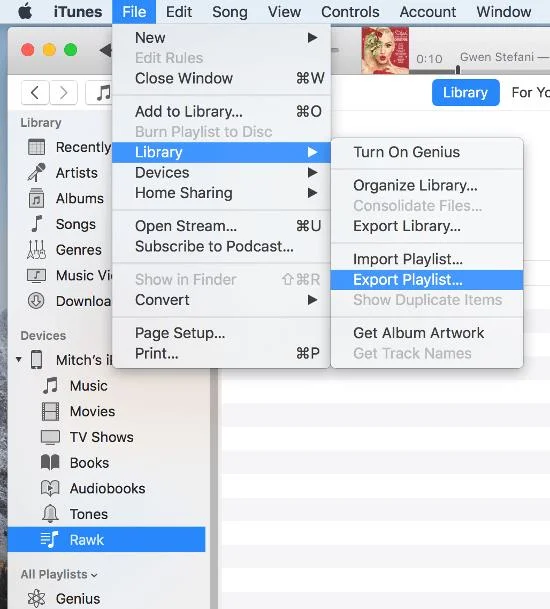Open the Home Sharing submenu

coord(221,193)
